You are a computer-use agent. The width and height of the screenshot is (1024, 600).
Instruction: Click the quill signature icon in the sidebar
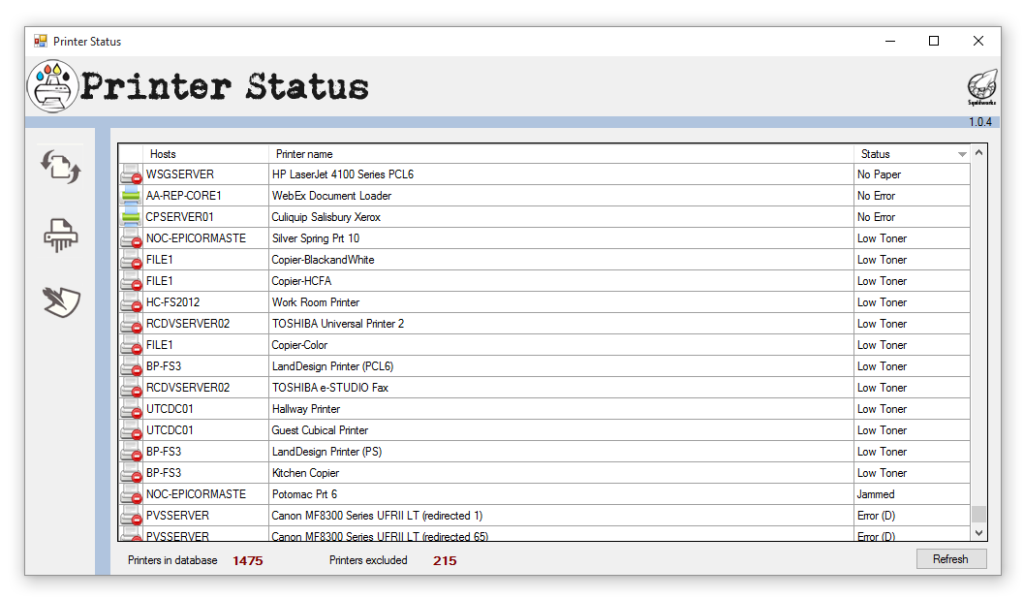(x=61, y=302)
